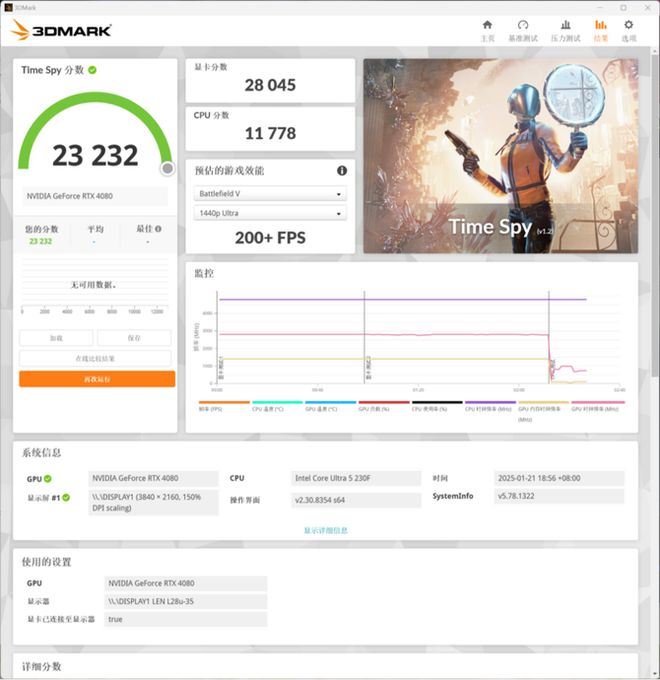
Task: Open the 1440p Ultra resolution dropdown
Action: pos(270,214)
